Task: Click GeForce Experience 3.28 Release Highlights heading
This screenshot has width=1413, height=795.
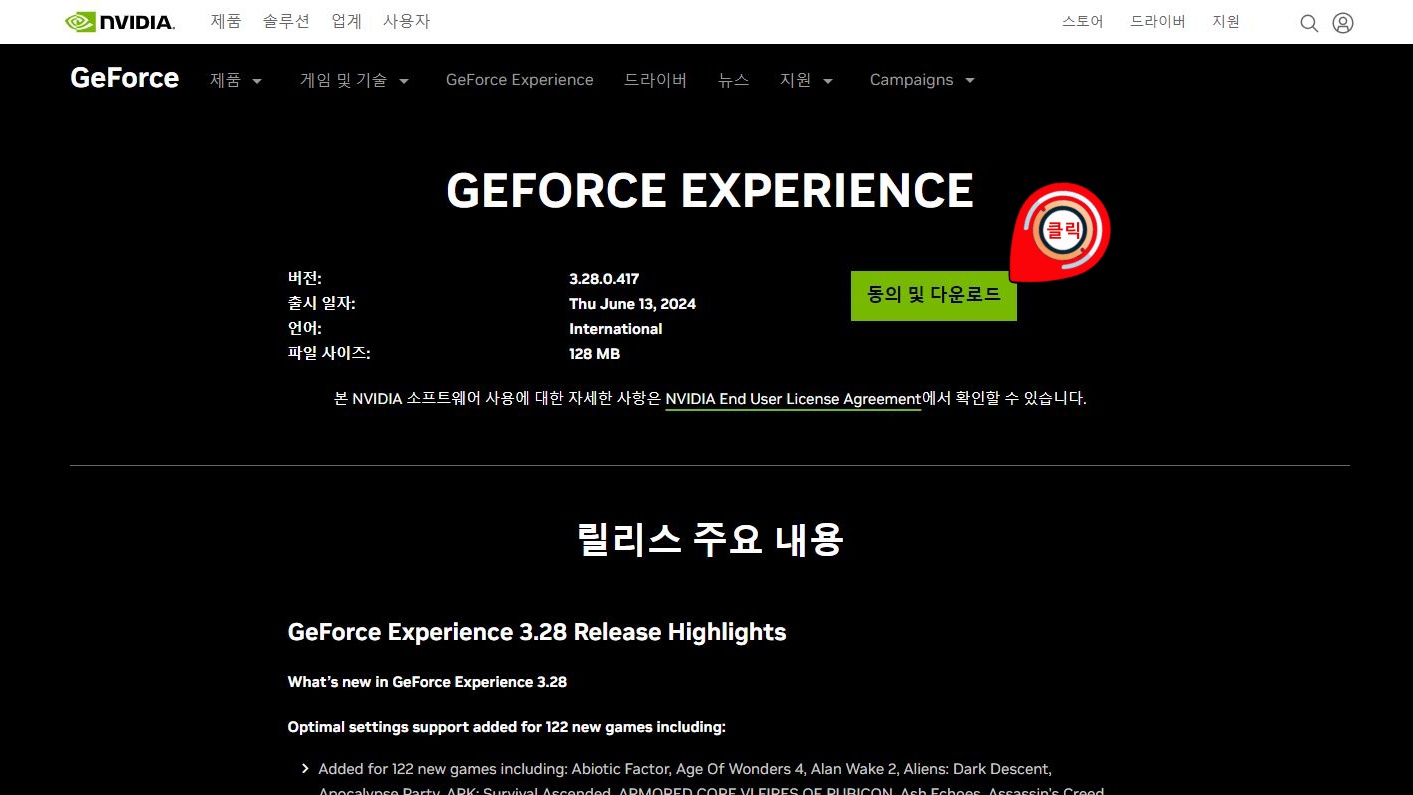Action: pos(537,632)
